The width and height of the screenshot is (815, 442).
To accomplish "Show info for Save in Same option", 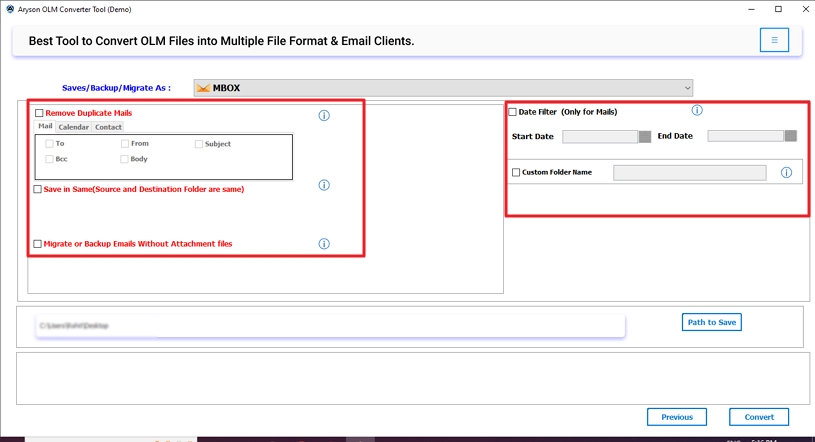I will [x=324, y=185].
